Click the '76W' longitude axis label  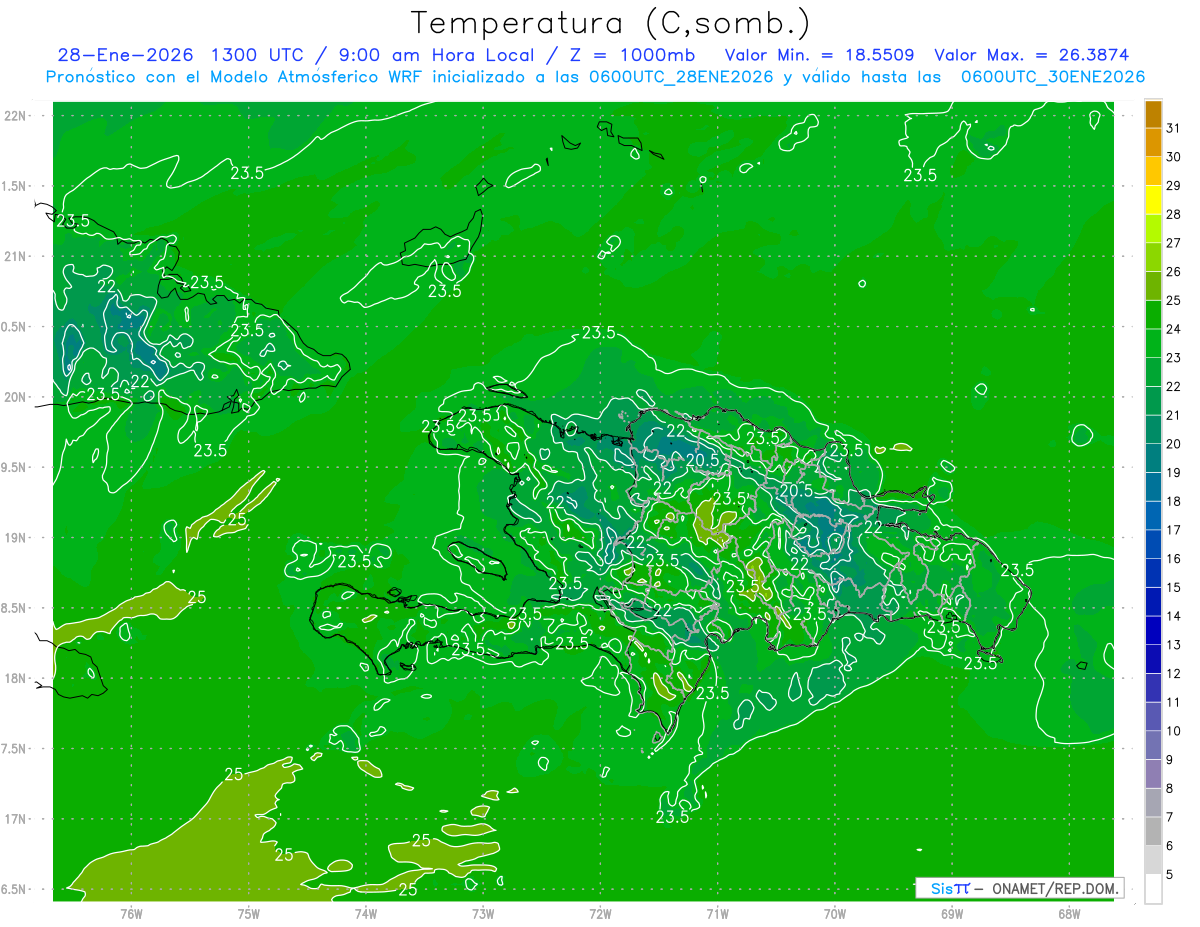[x=131, y=914]
